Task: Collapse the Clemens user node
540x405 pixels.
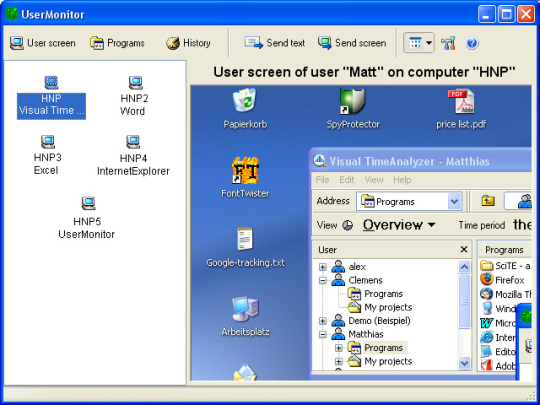Action: coord(322,280)
